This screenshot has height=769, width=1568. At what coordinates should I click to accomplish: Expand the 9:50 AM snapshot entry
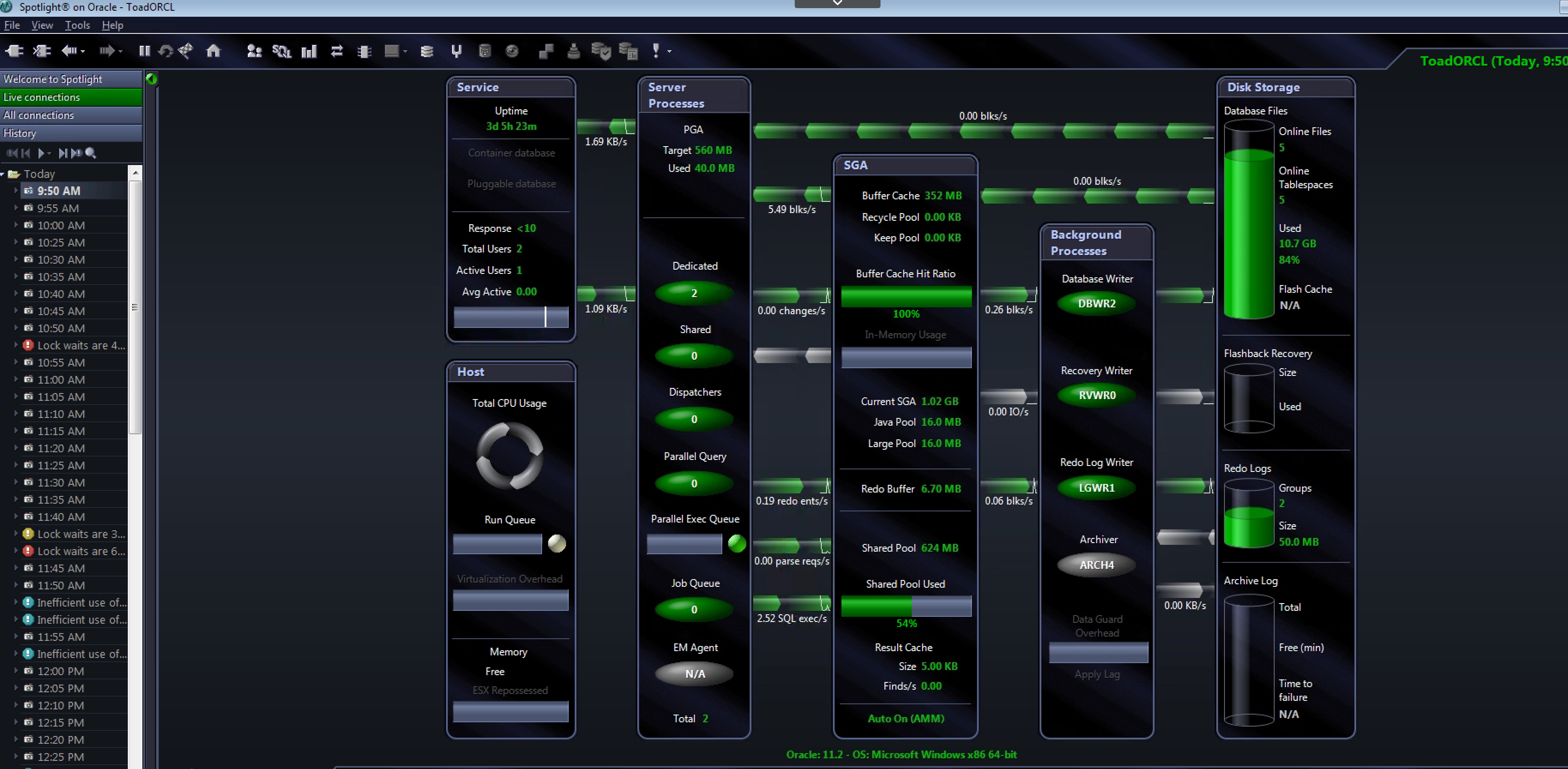(x=16, y=190)
